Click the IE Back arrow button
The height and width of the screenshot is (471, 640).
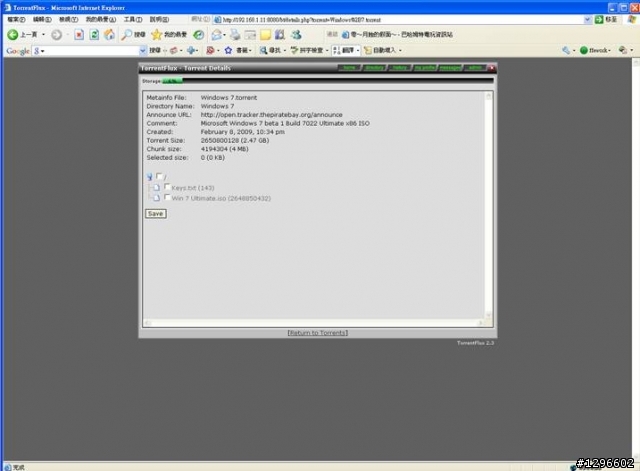pyautogui.click(x=13, y=35)
